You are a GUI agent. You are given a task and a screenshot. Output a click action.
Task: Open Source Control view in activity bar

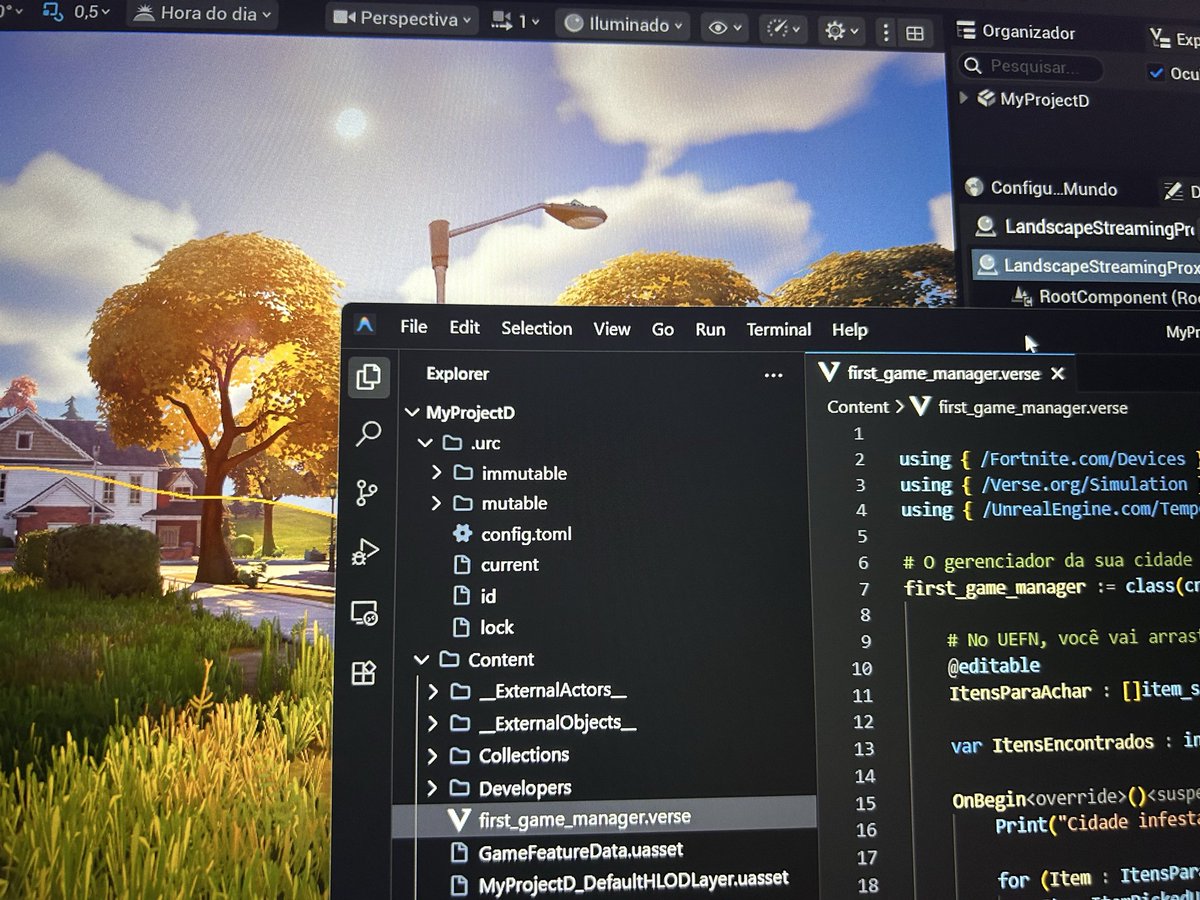coord(367,492)
